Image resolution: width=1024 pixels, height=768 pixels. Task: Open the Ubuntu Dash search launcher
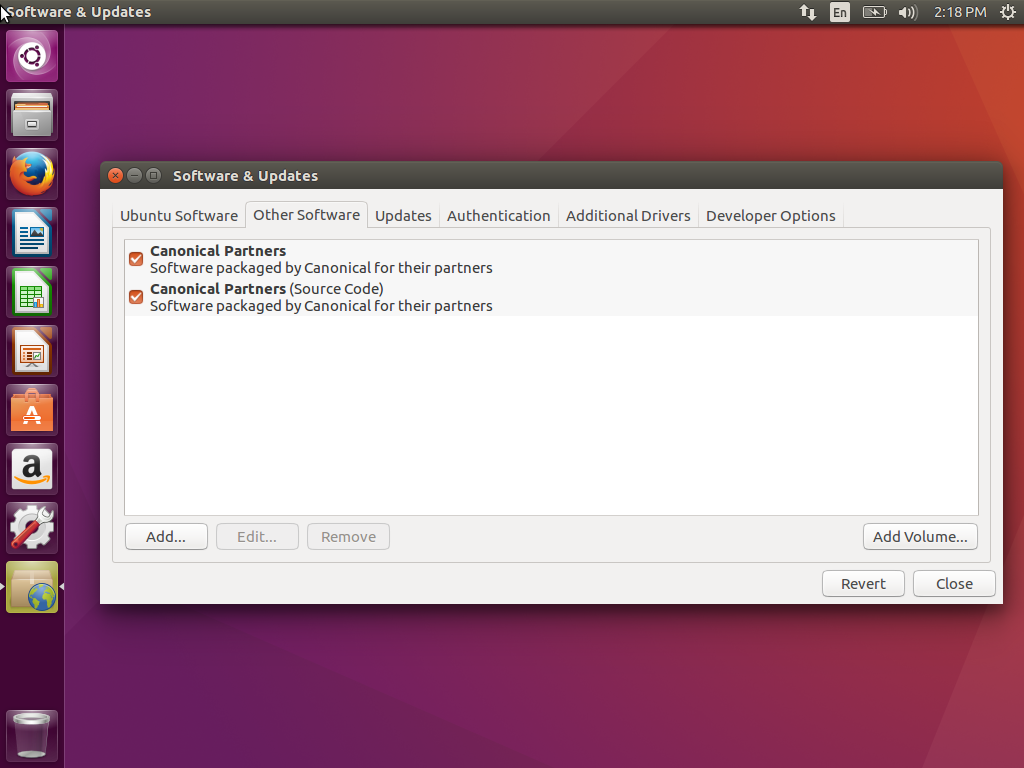[32, 56]
